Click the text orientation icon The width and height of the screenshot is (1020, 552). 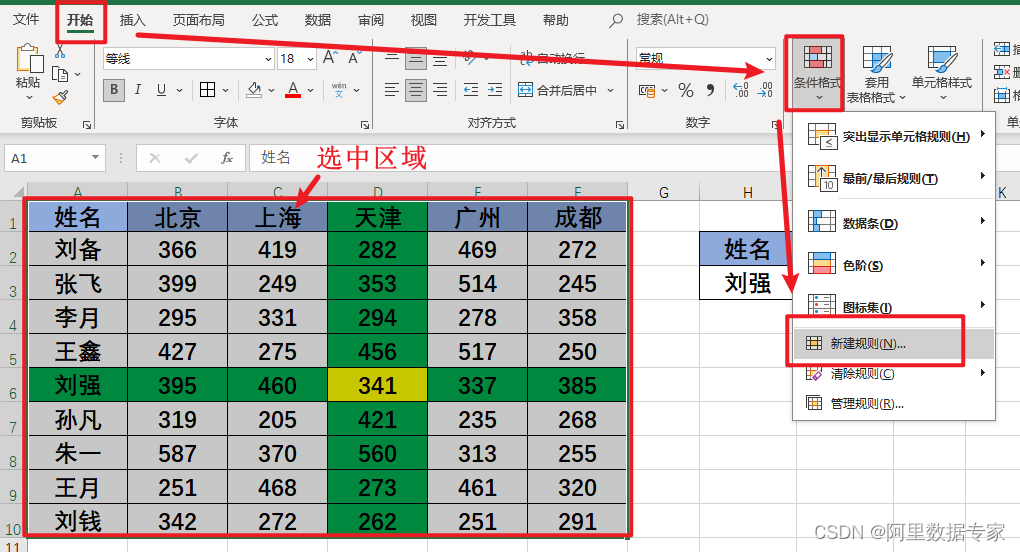coord(470,58)
